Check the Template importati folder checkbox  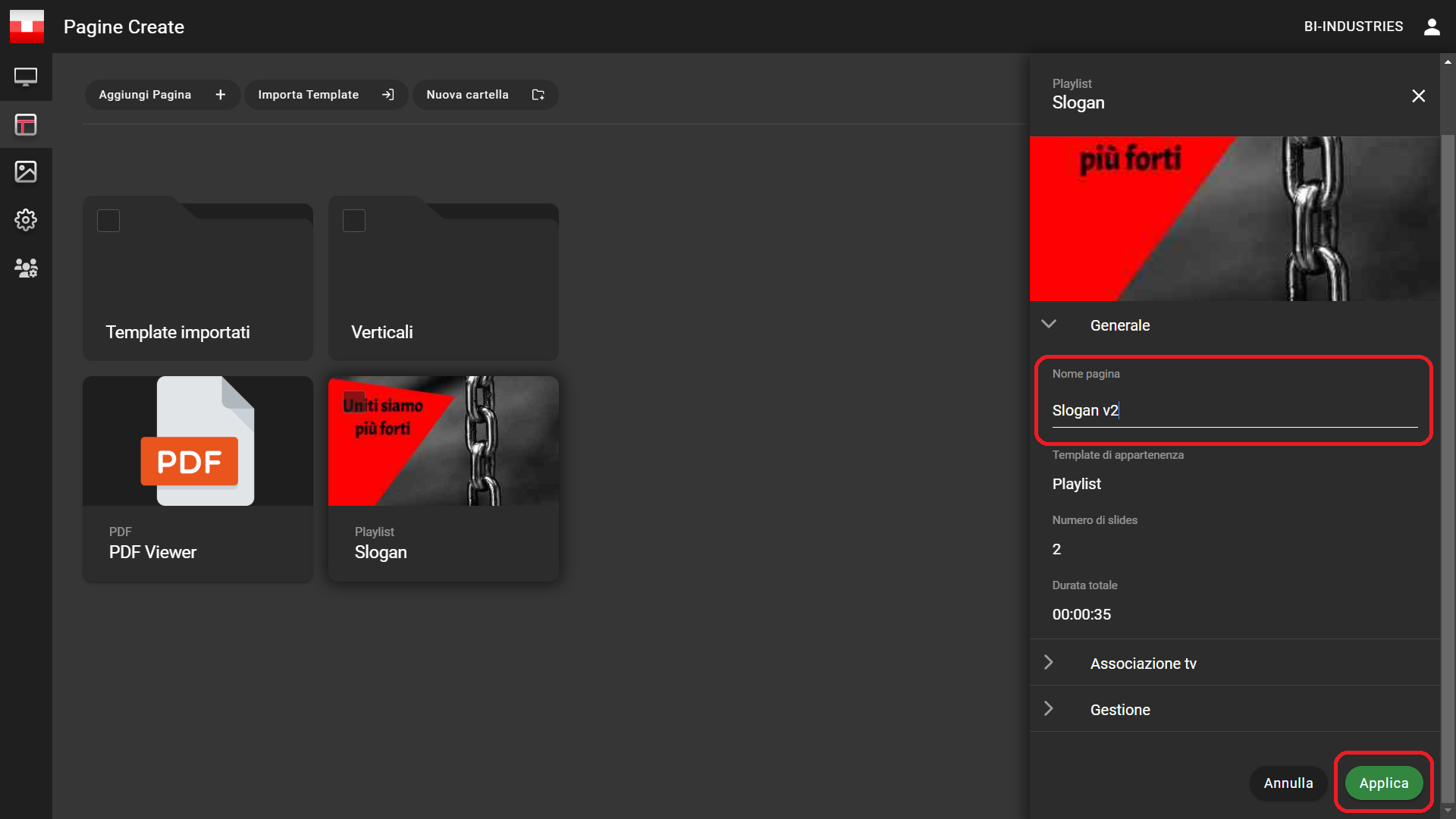point(108,221)
